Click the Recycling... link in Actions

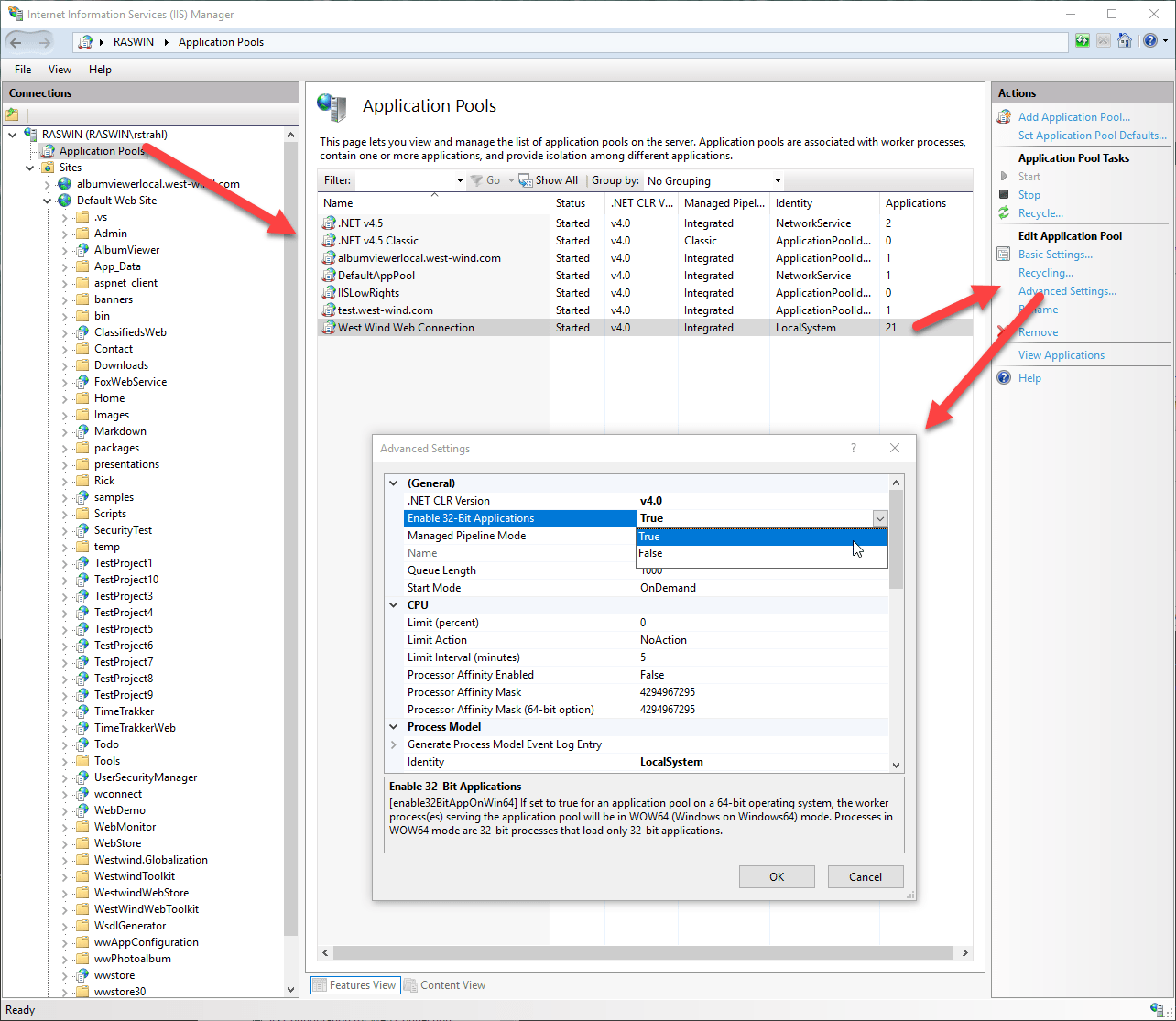coord(1046,273)
